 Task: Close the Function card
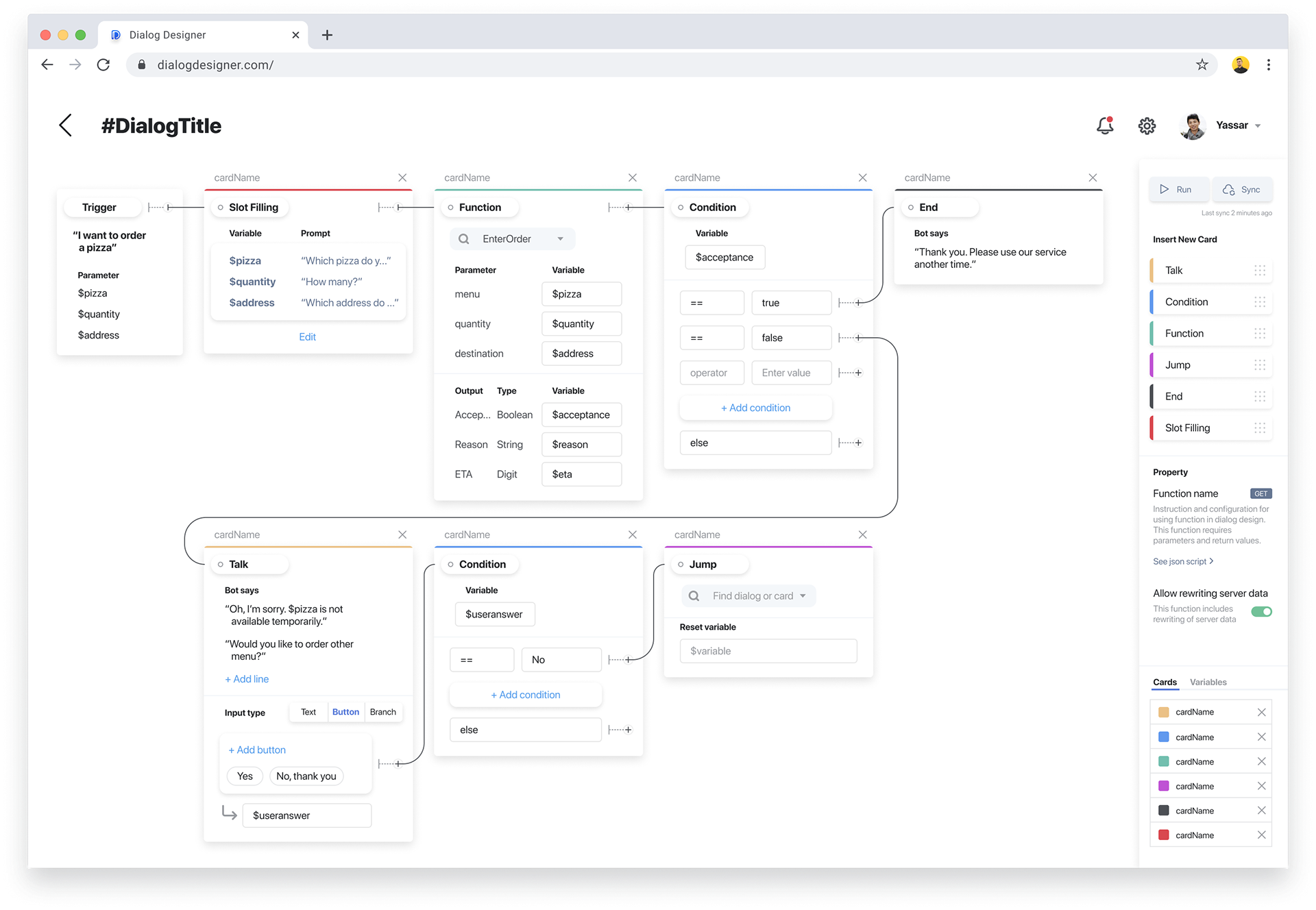click(x=633, y=177)
